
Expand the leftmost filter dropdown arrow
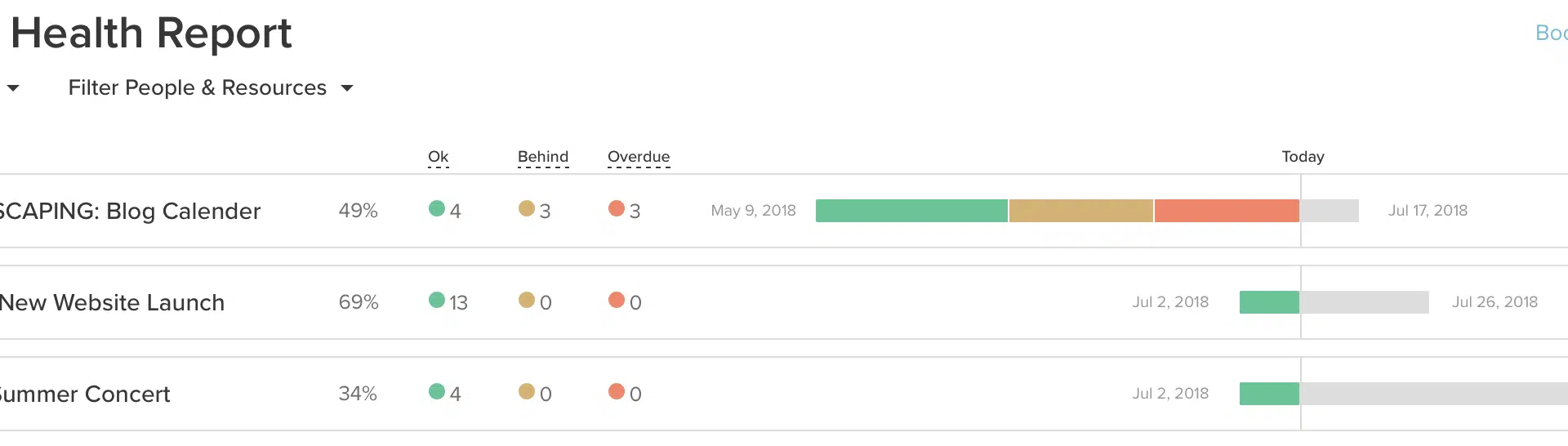[x=13, y=88]
